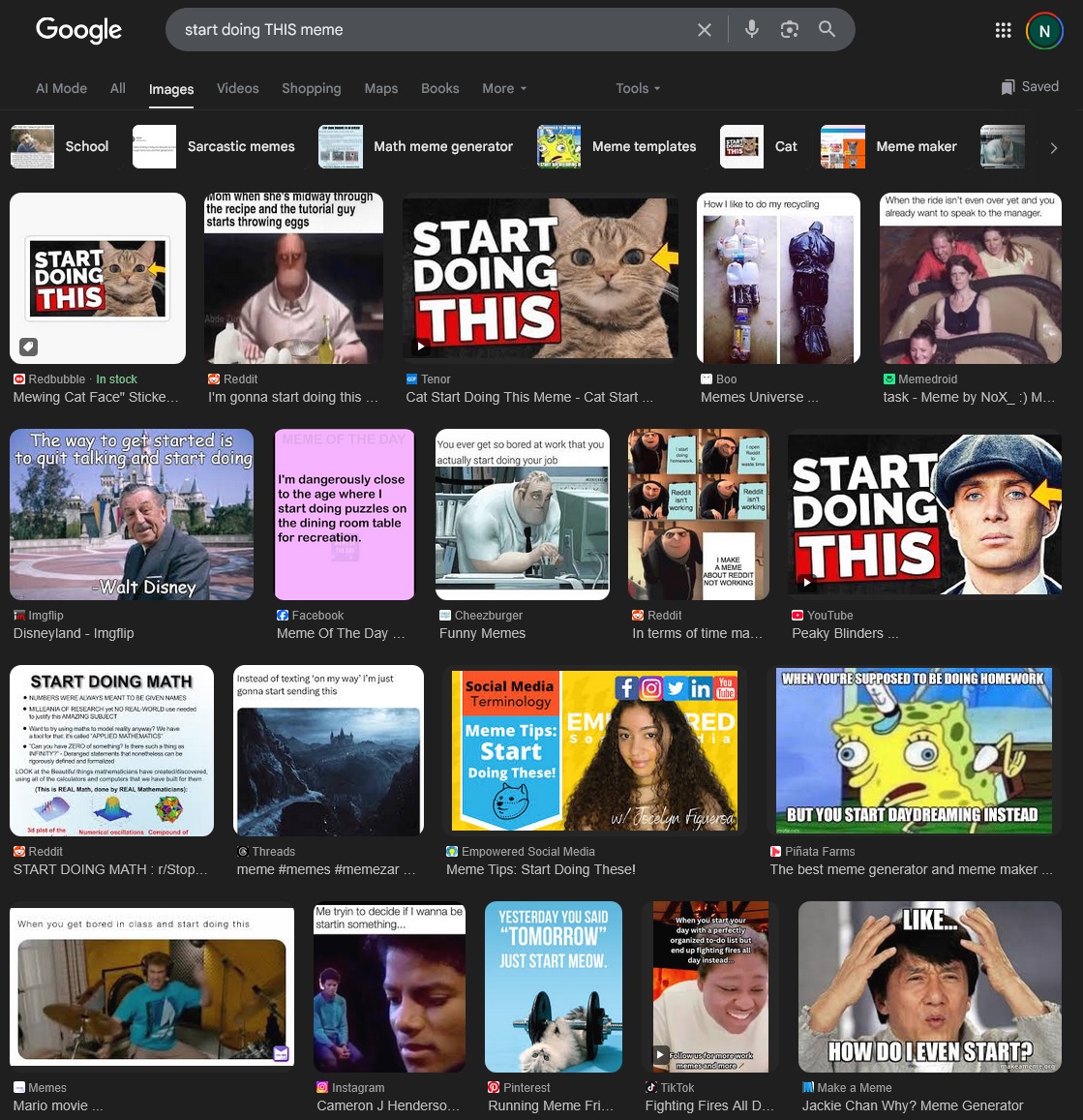
Task: Click the Memedroid favicon by task meme
Action: pyautogui.click(x=888, y=379)
